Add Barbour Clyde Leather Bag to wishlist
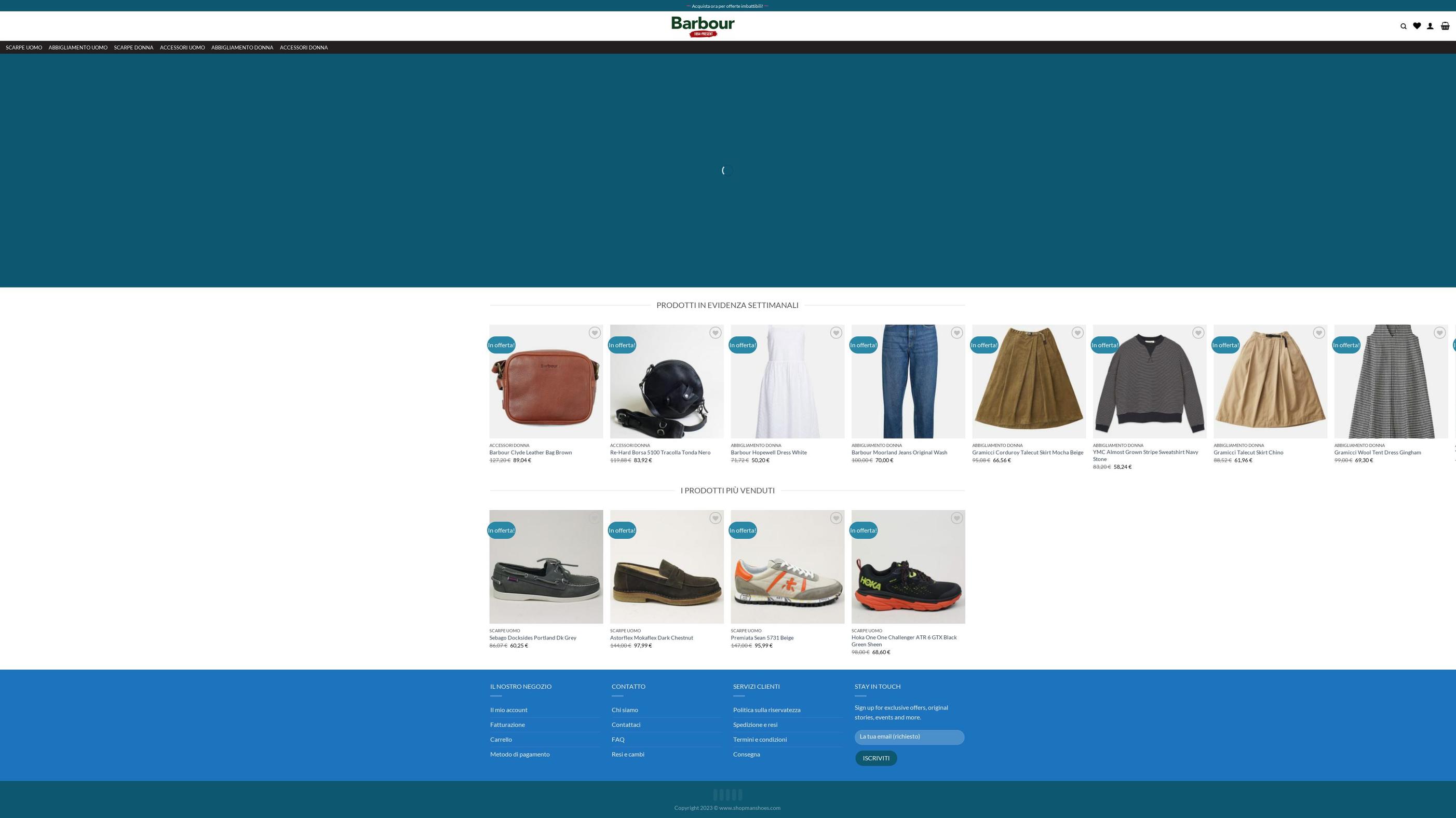 pos(594,333)
